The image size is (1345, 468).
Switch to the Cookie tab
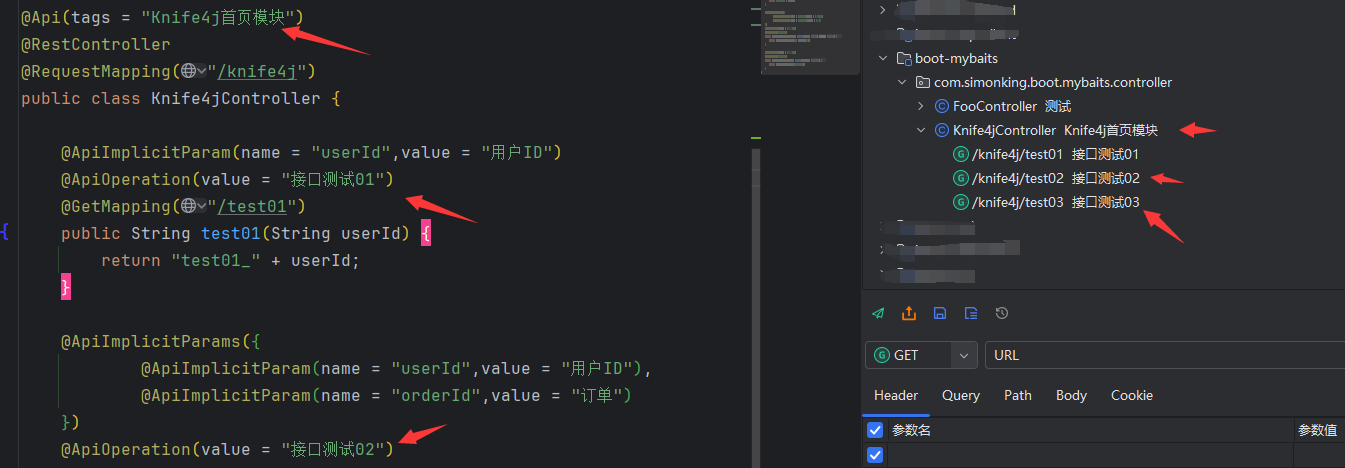point(1132,395)
